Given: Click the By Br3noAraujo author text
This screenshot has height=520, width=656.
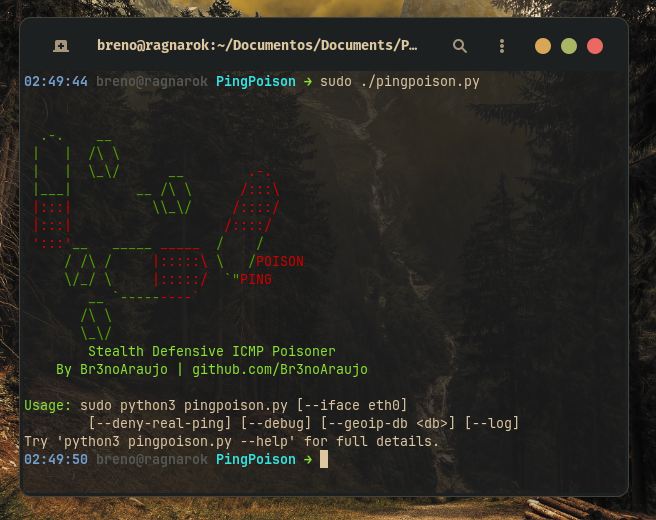Looking at the screenshot, I should coord(112,370).
